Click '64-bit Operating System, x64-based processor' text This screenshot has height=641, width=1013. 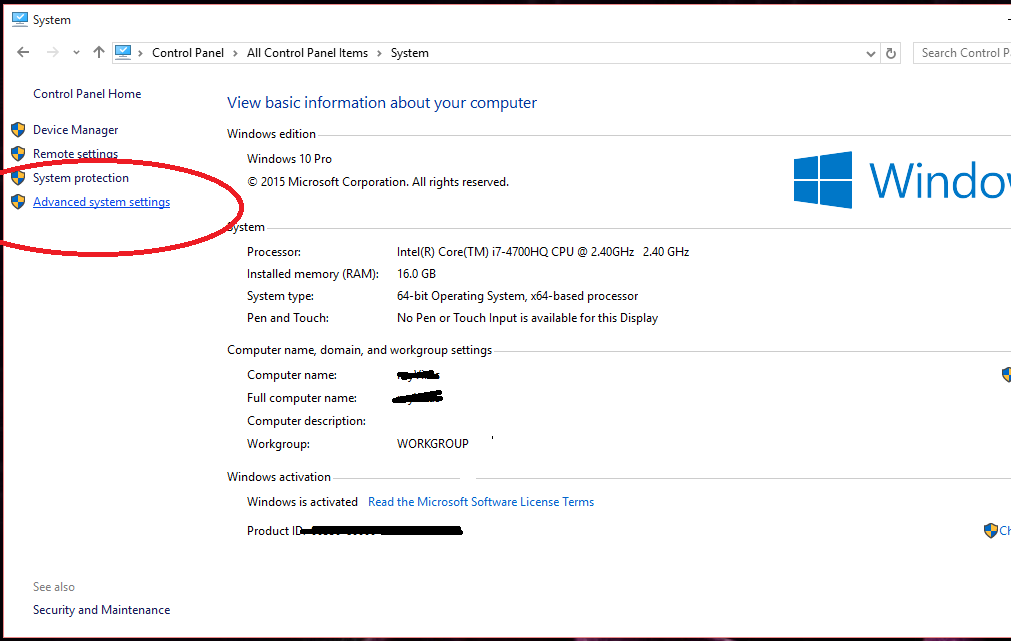(x=517, y=296)
